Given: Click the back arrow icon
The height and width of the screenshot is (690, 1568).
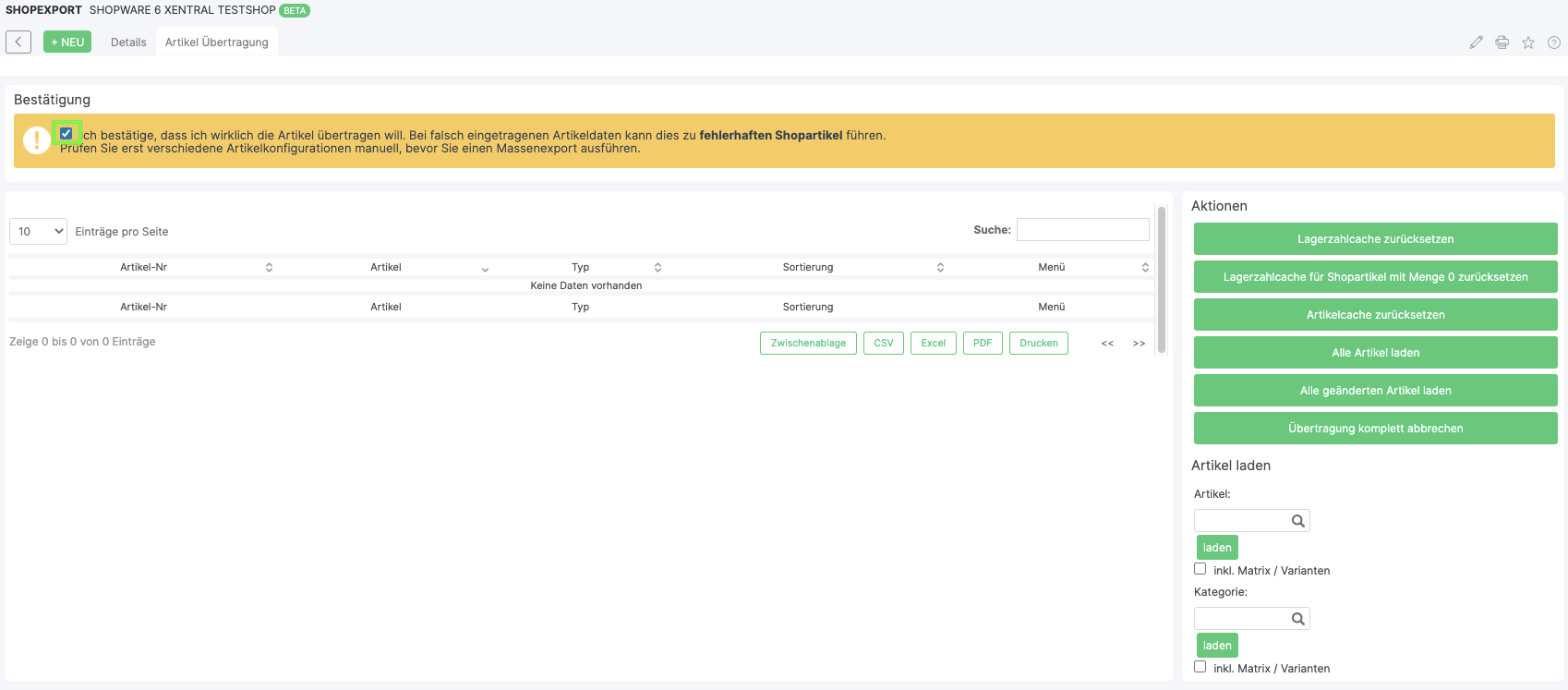Looking at the screenshot, I should click(18, 42).
